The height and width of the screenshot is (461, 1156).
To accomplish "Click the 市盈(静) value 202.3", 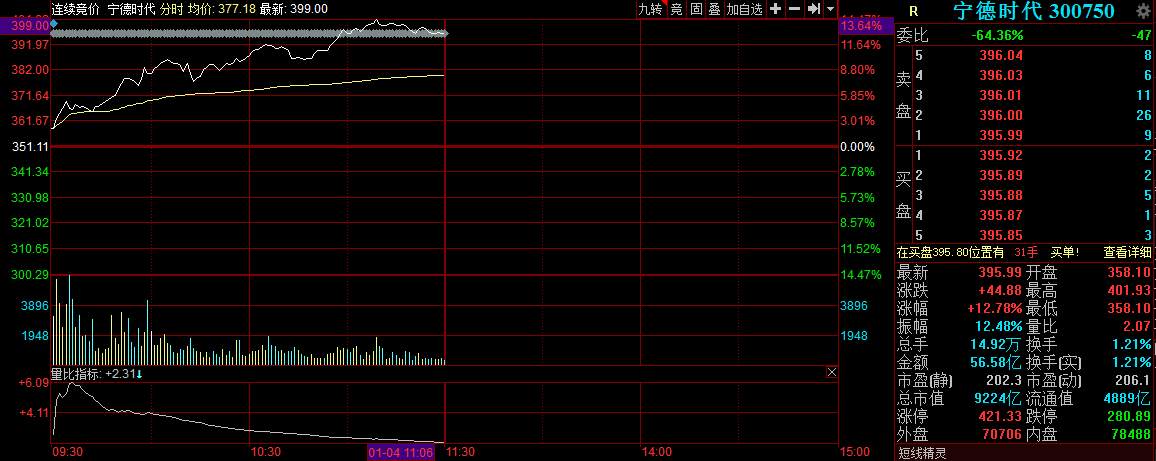I will (x=1004, y=381).
